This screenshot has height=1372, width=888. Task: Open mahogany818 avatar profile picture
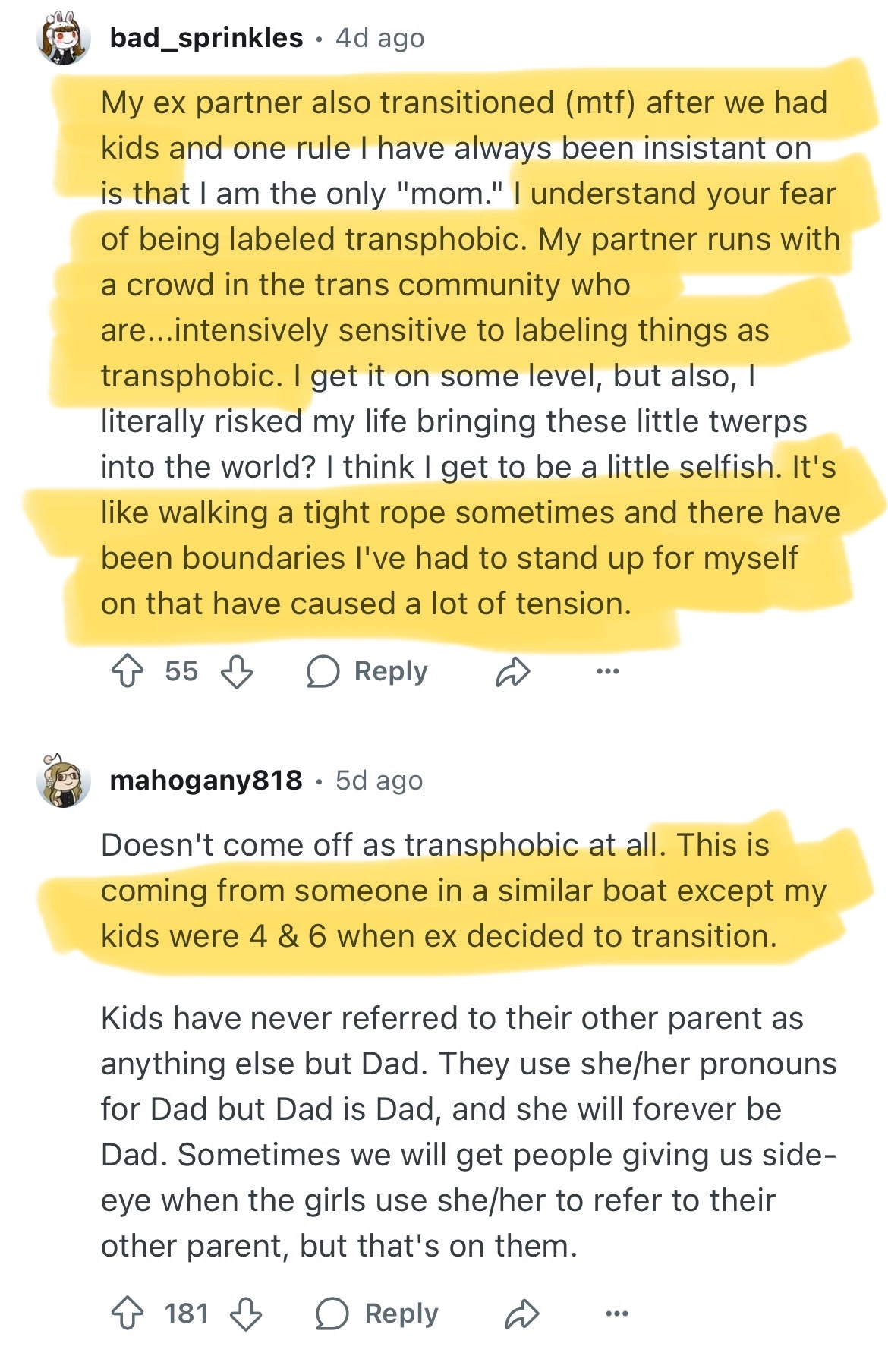[x=64, y=781]
